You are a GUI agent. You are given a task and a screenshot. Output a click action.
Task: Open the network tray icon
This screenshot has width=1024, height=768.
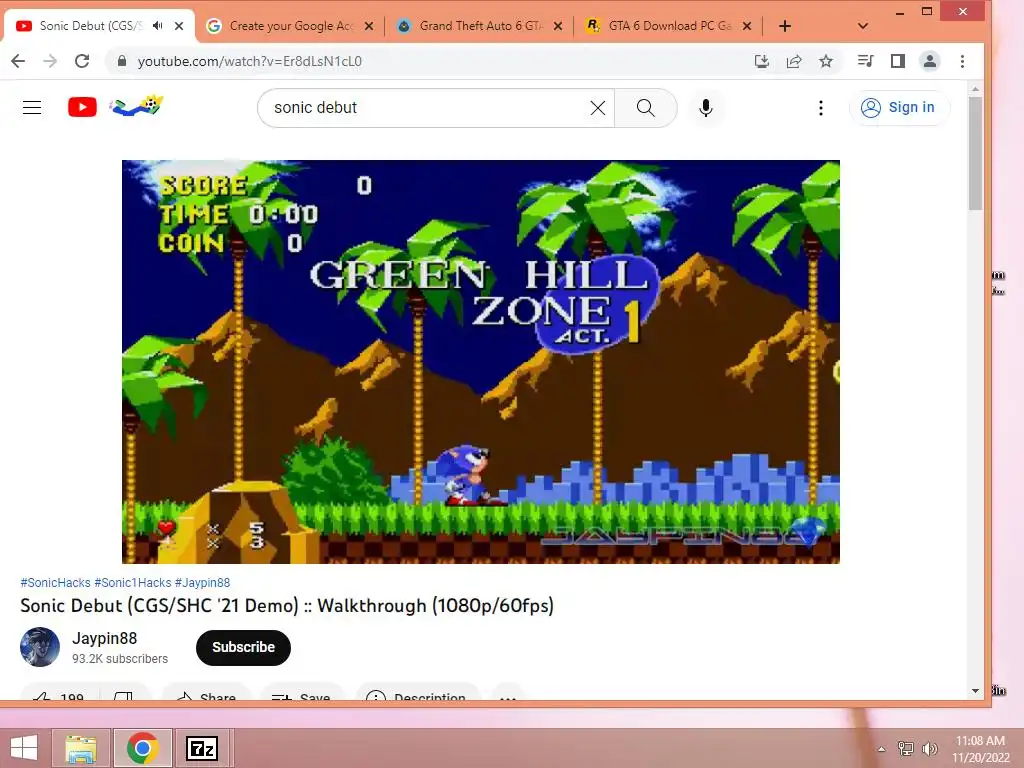[x=906, y=748]
